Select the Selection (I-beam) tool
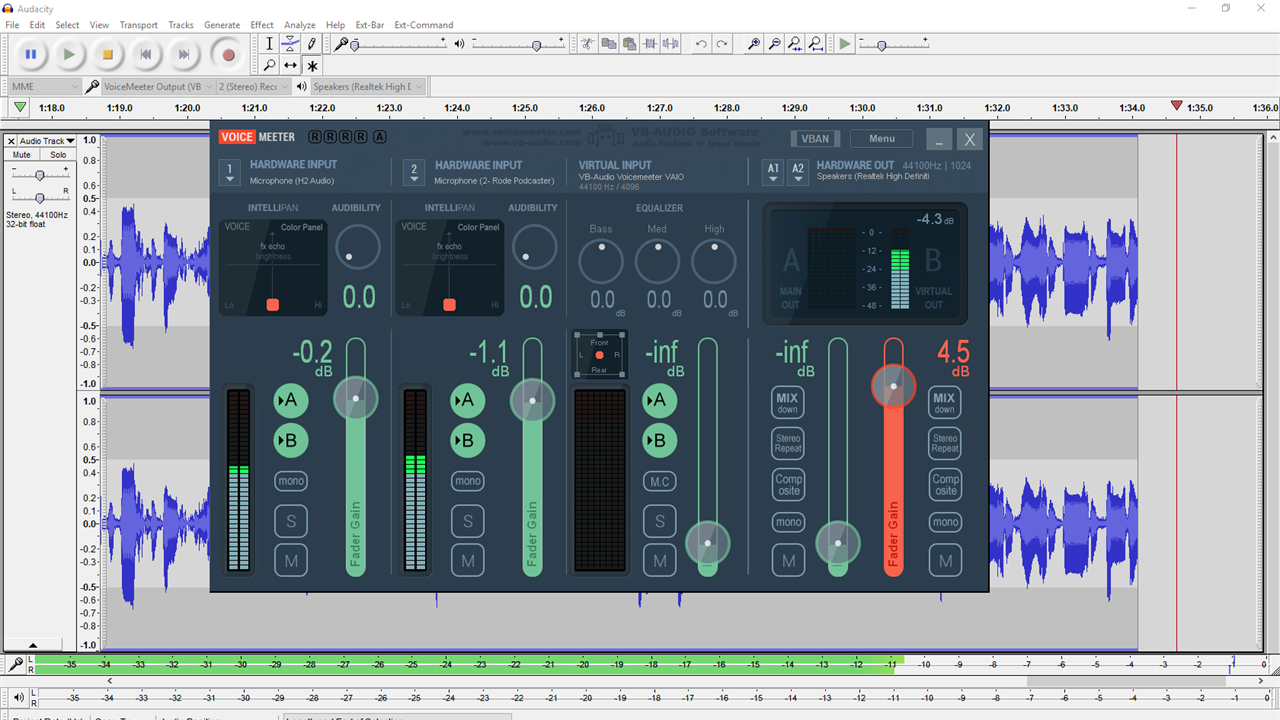The height and width of the screenshot is (720, 1280). pyautogui.click(x=269, y=44)
